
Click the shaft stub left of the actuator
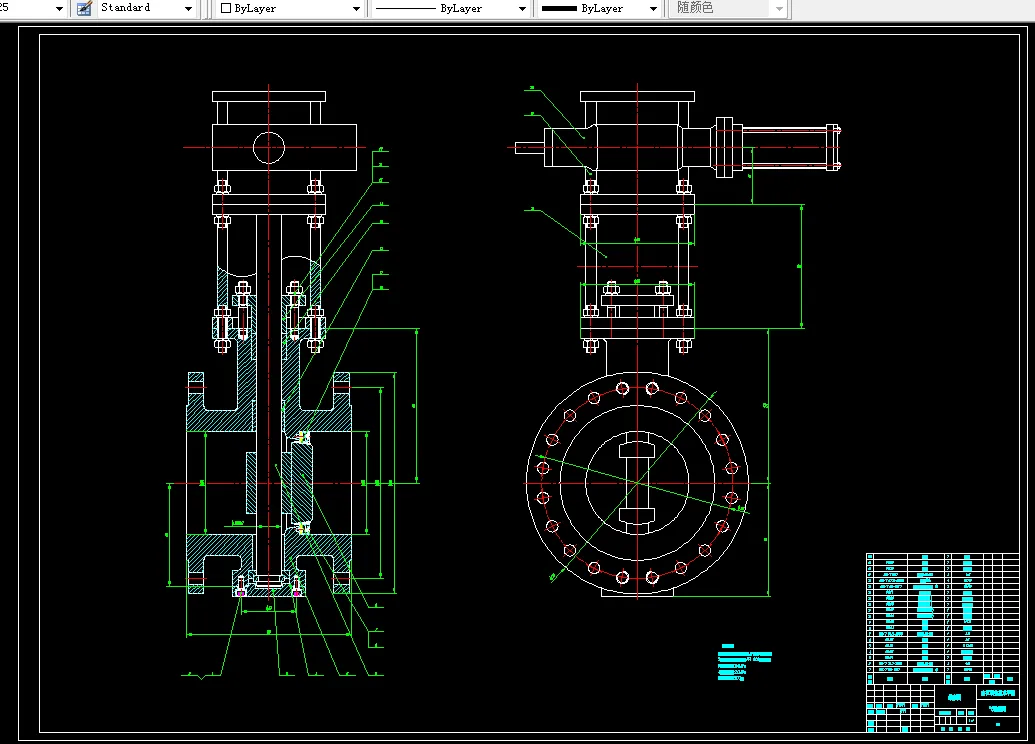pos(530,148)
